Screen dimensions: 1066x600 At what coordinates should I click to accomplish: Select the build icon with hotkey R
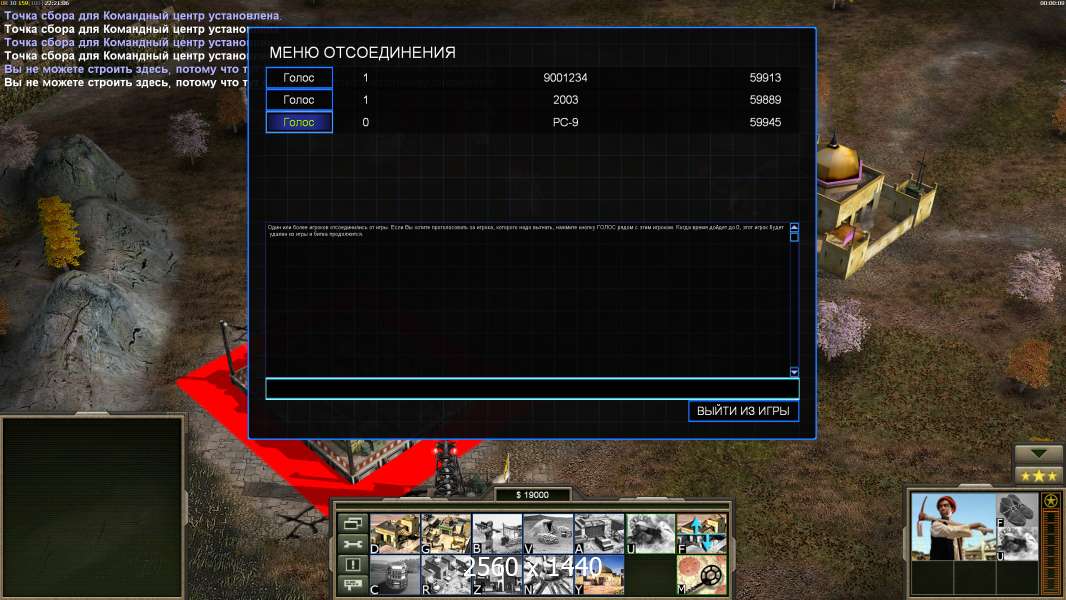[x=446, y=575]
